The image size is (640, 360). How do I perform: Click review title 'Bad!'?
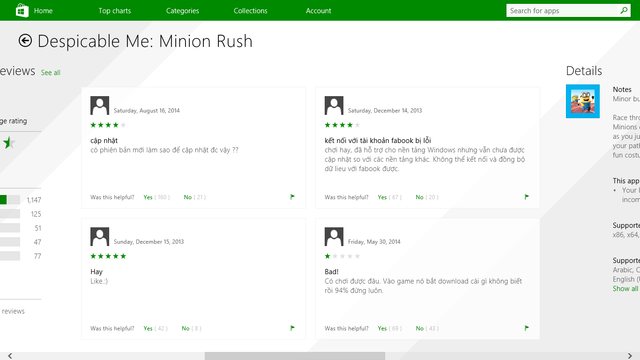point(331,271)
